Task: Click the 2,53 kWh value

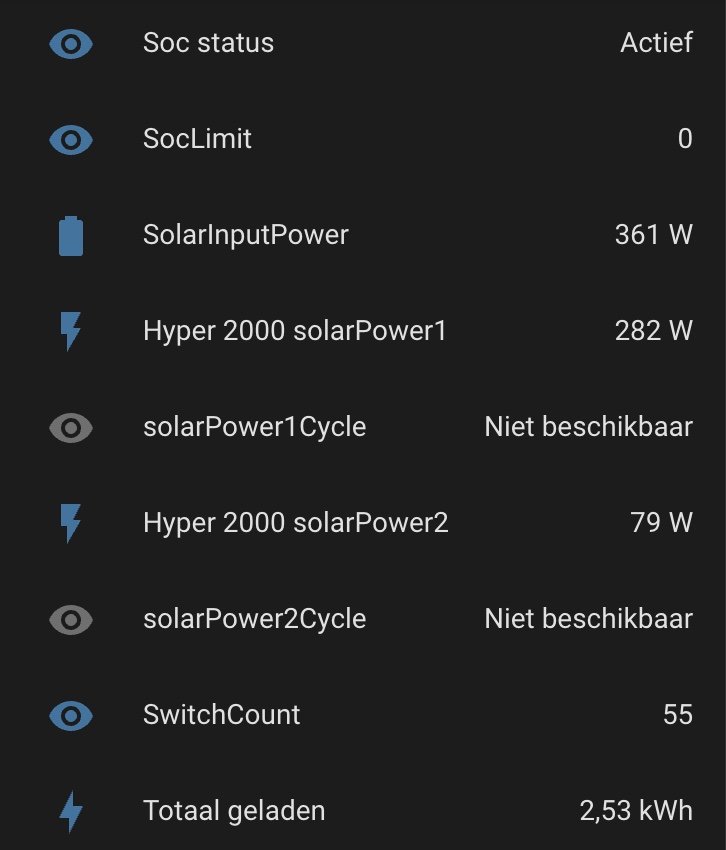Action: [x=637, y=811]
